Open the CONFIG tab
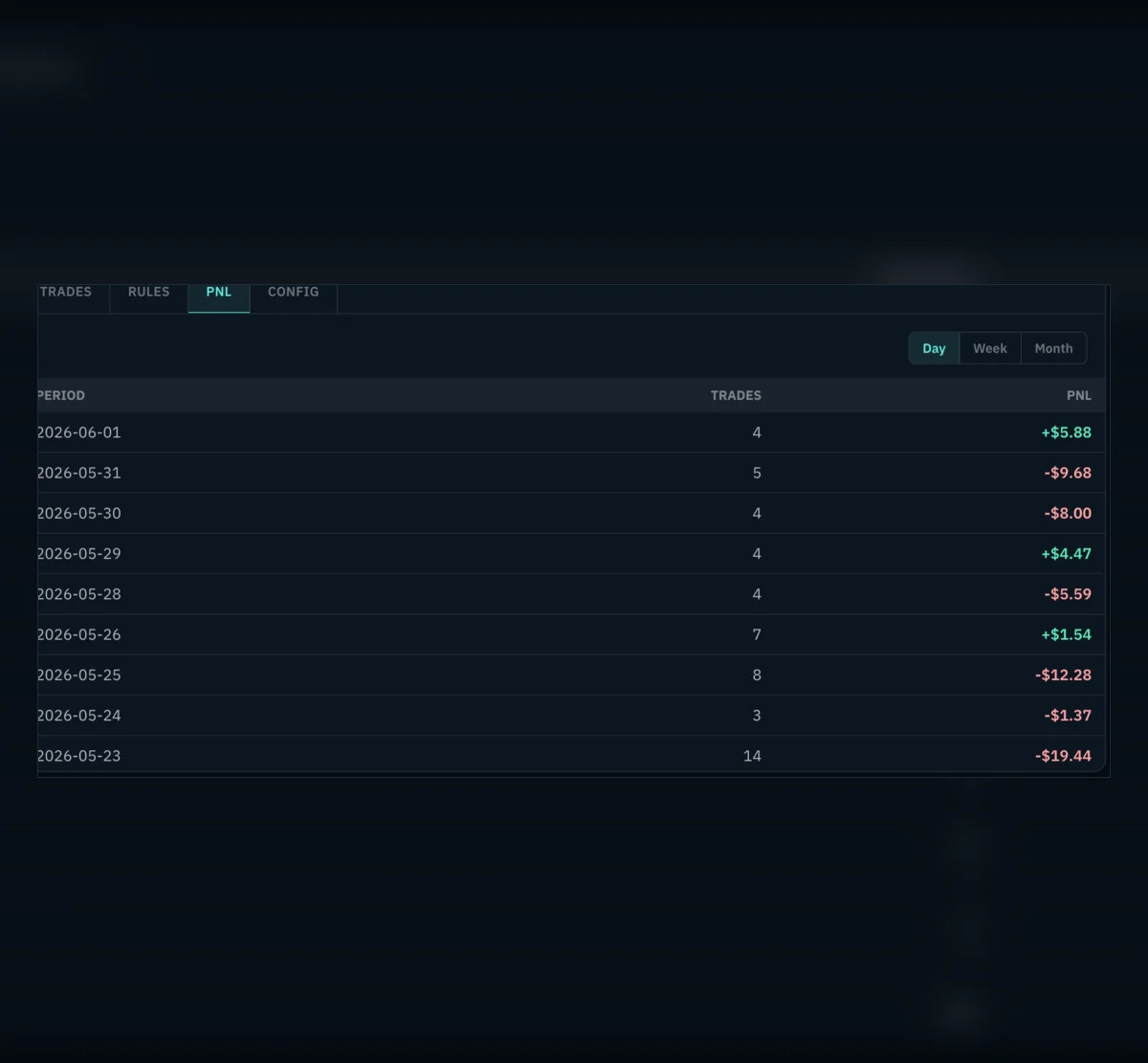This screenshot has width=1148, height=1063. tap(294, 298)
